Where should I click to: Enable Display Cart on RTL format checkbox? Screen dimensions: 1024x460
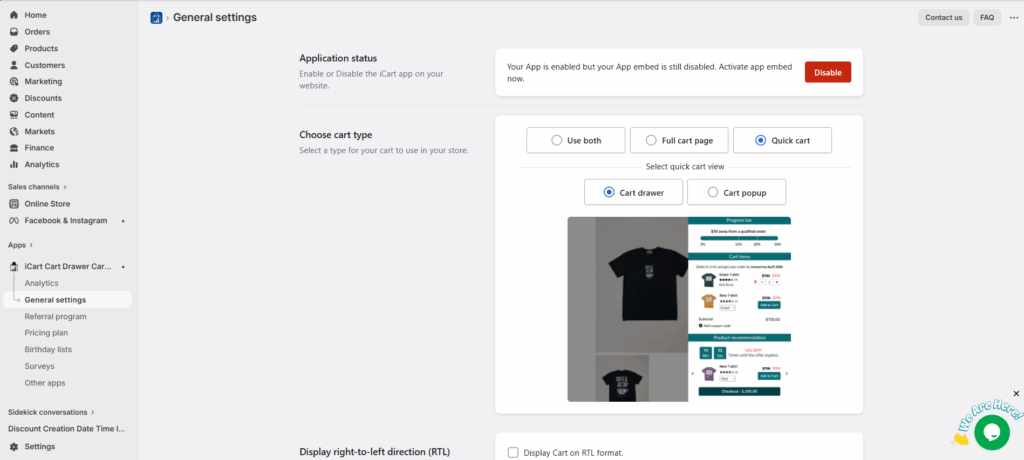[513, 453]
